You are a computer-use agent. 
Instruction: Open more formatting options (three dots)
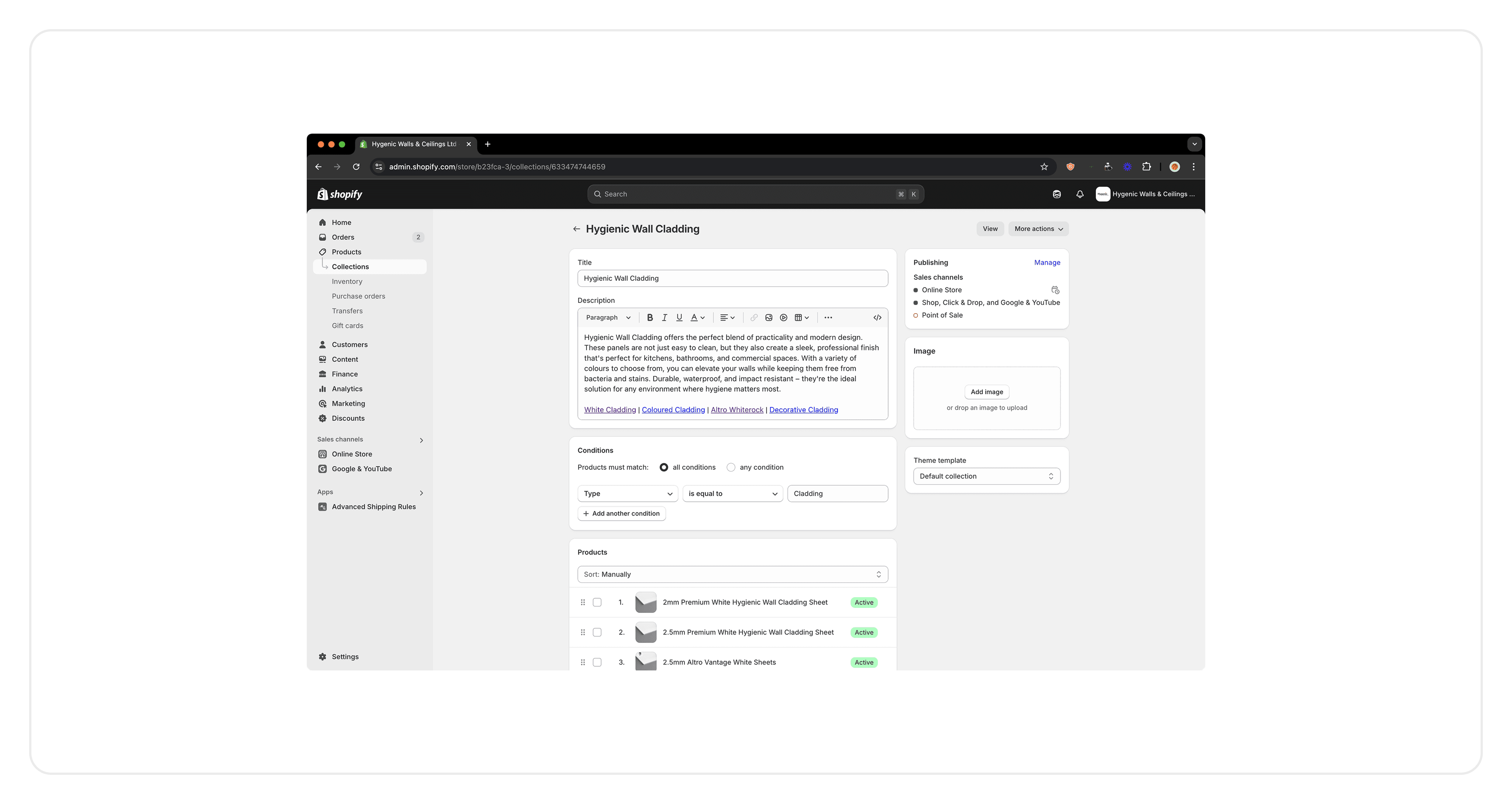coord(828,318)
